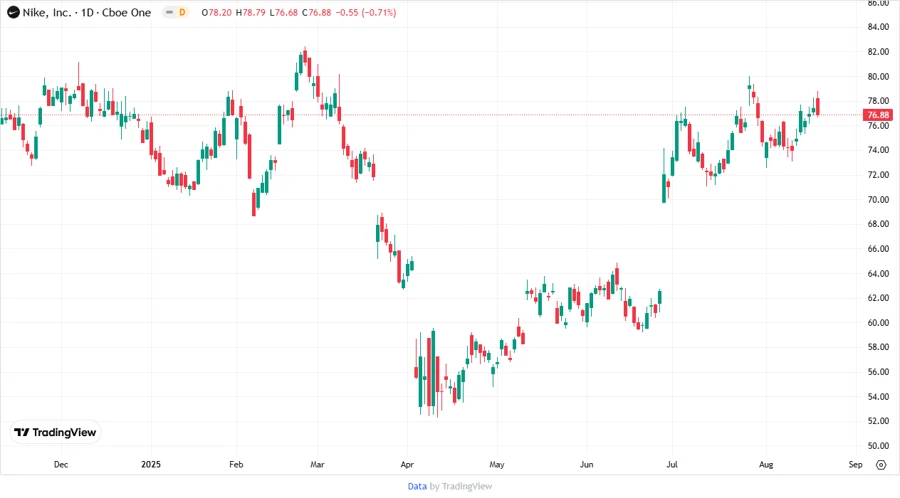Click the Nike swoosh logo icon
Viewport: 900px width, 498px height.
pyautogui.click(x=13, y=13)
